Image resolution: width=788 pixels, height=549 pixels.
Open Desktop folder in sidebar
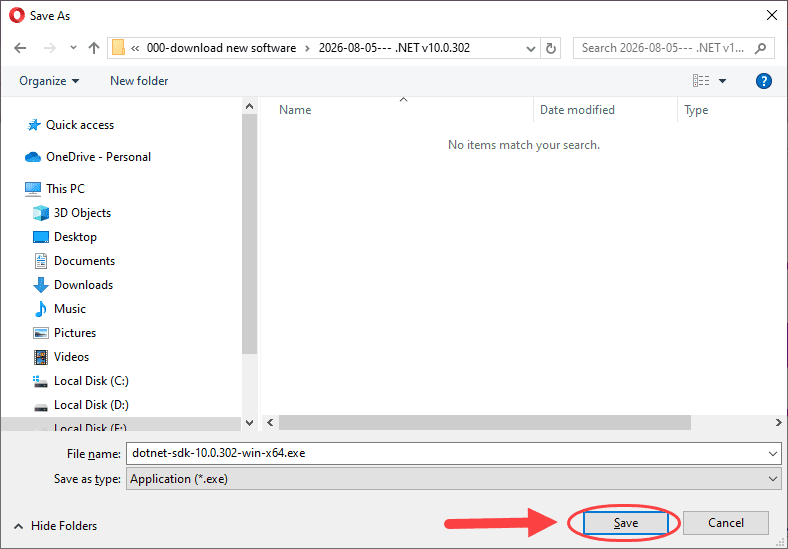(x=75, y=237)
